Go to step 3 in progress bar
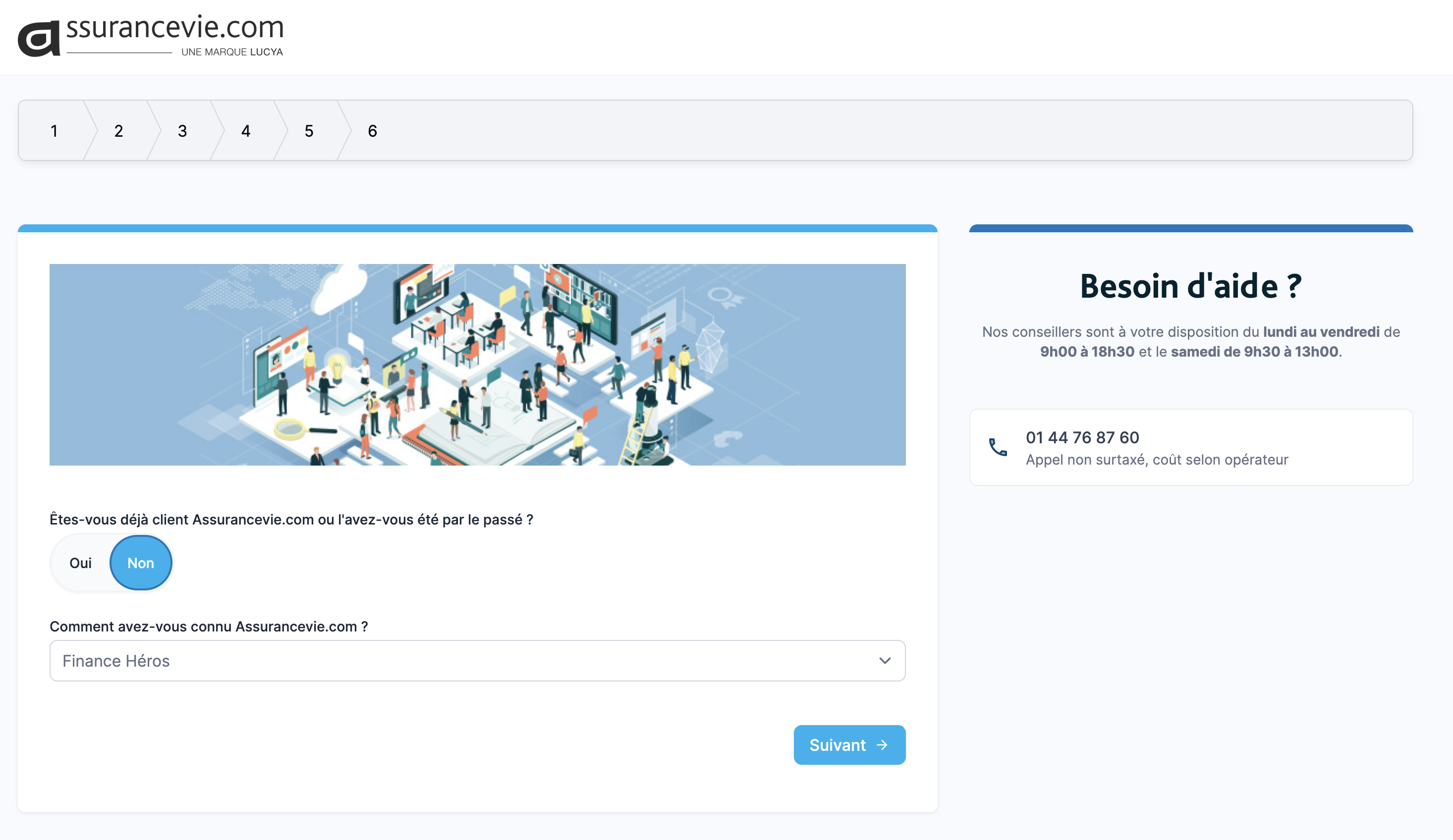Viewport: 1453px width, 840px height. [182, 131]
